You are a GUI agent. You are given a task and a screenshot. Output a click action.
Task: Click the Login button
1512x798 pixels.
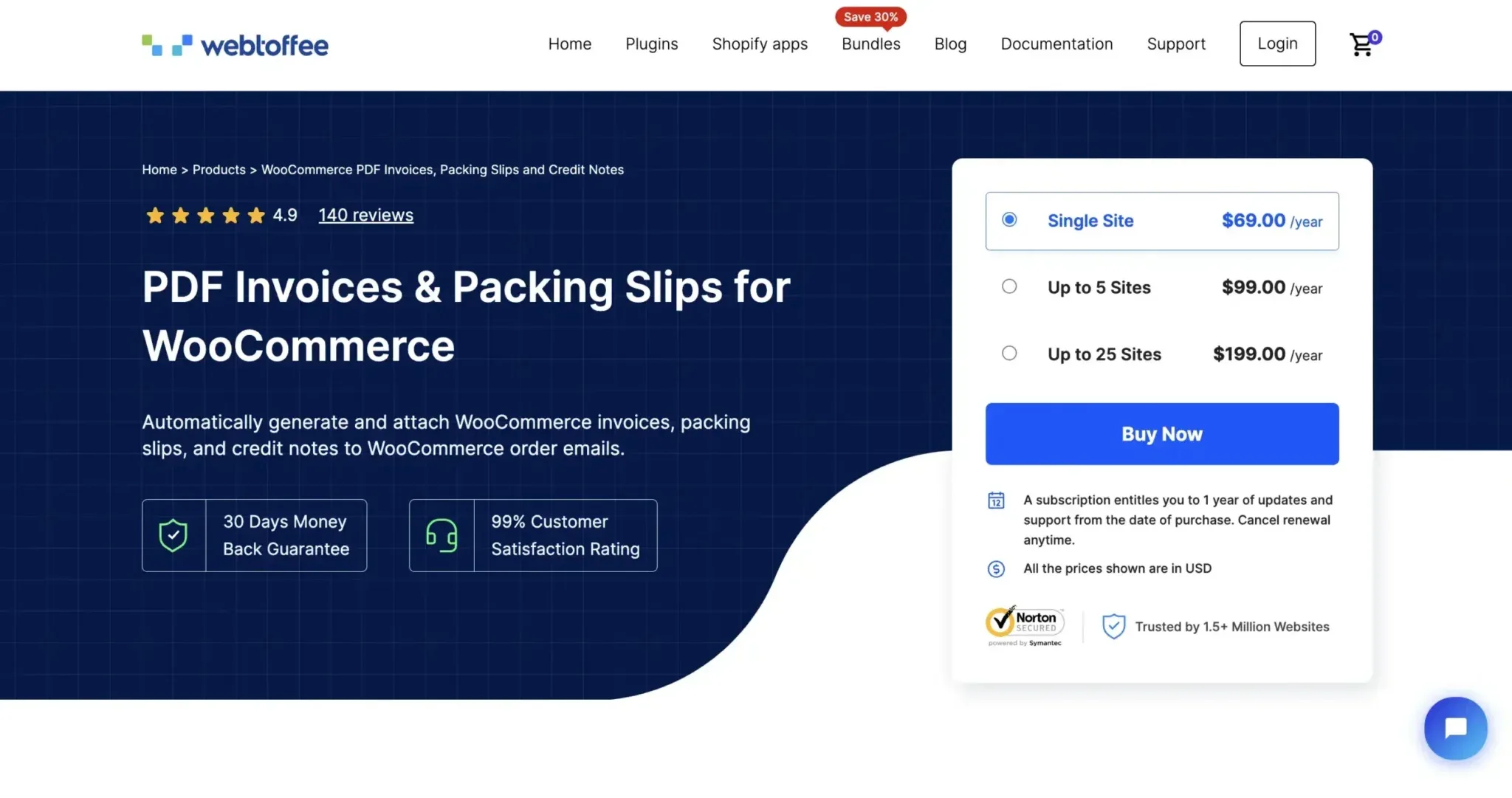(x=1277, y=44)
